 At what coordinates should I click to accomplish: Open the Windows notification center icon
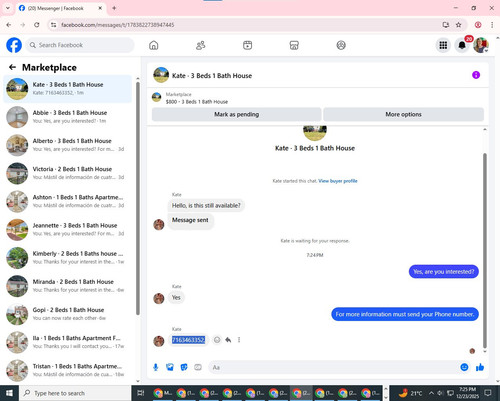coord(488,393)
